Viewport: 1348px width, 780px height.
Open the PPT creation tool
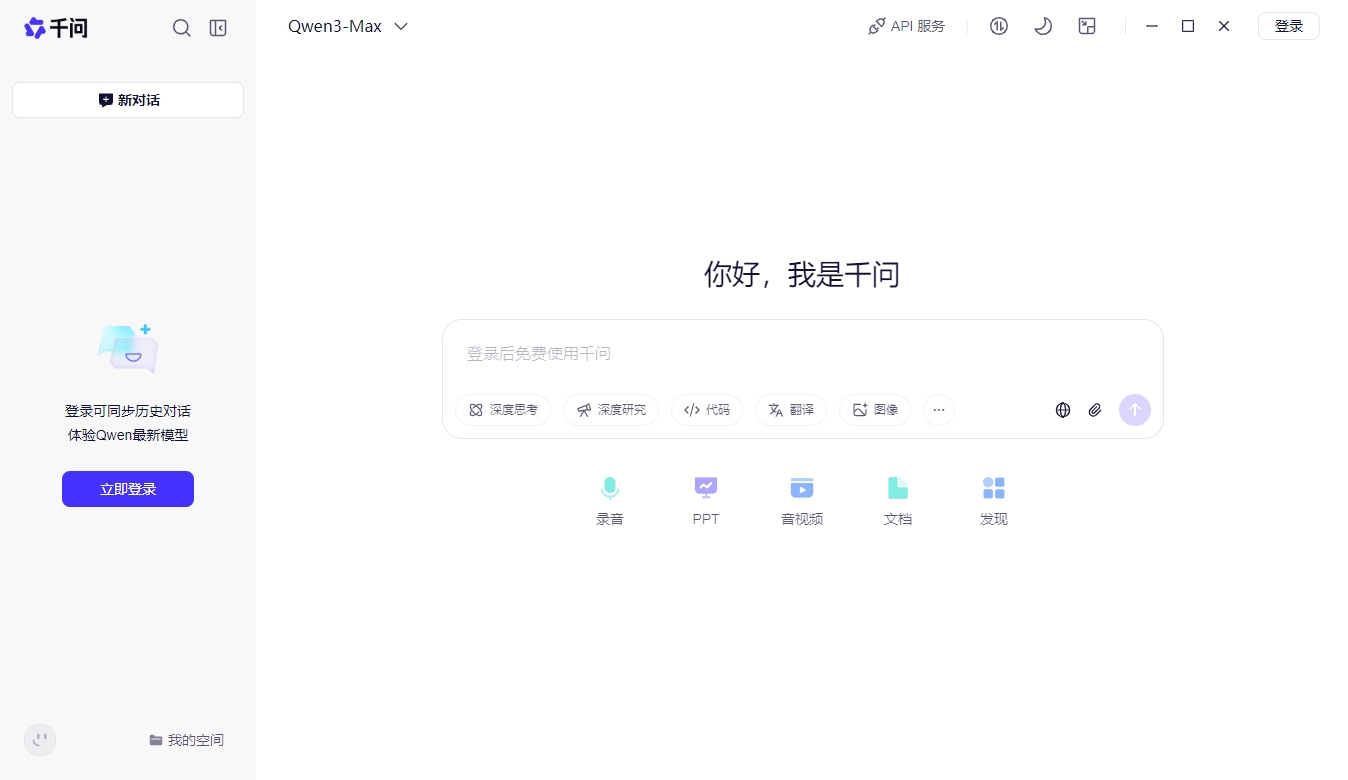click(x=705, y=498)
